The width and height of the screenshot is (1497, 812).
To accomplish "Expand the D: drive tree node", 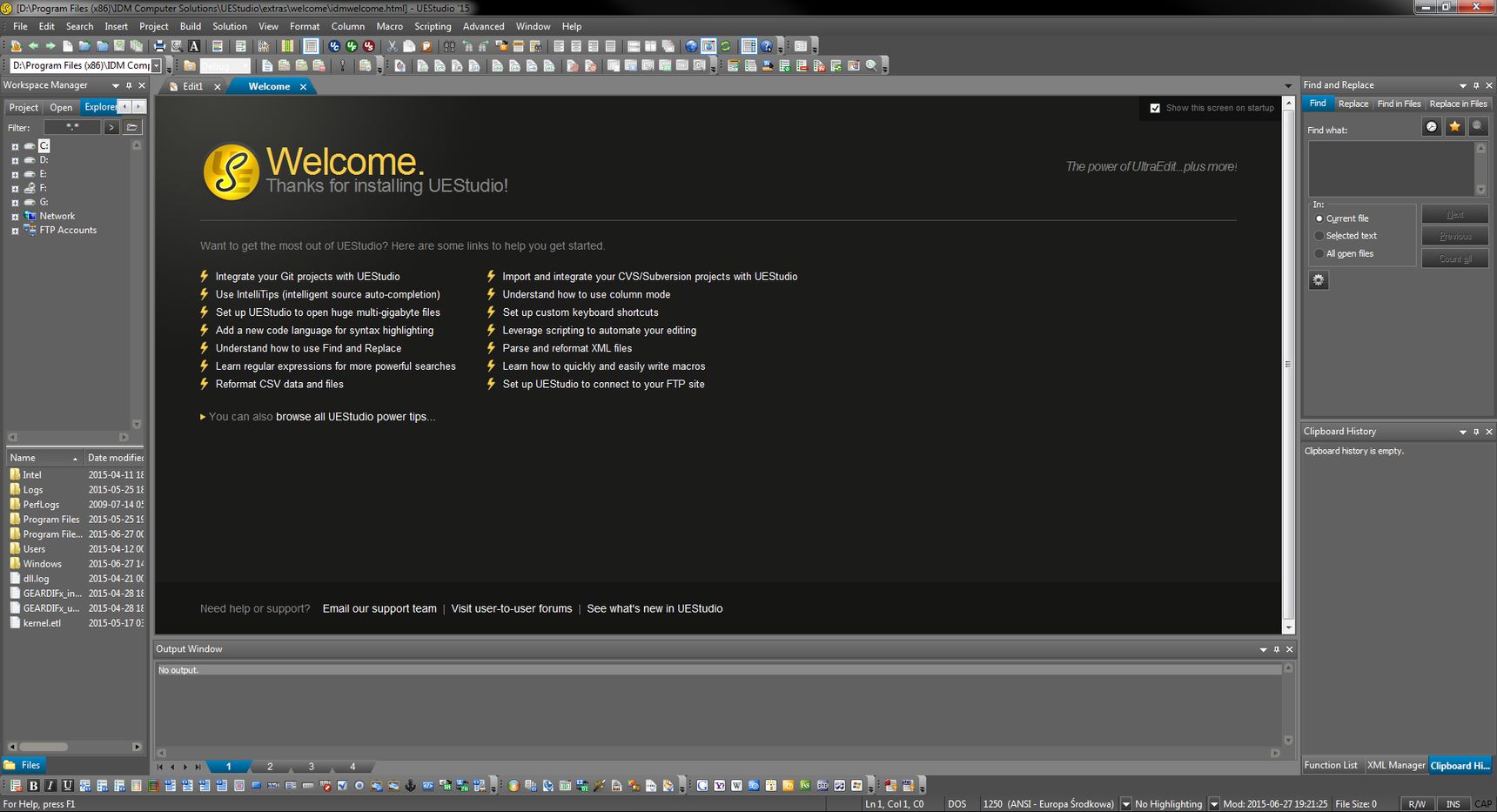I will click(15, 160).
